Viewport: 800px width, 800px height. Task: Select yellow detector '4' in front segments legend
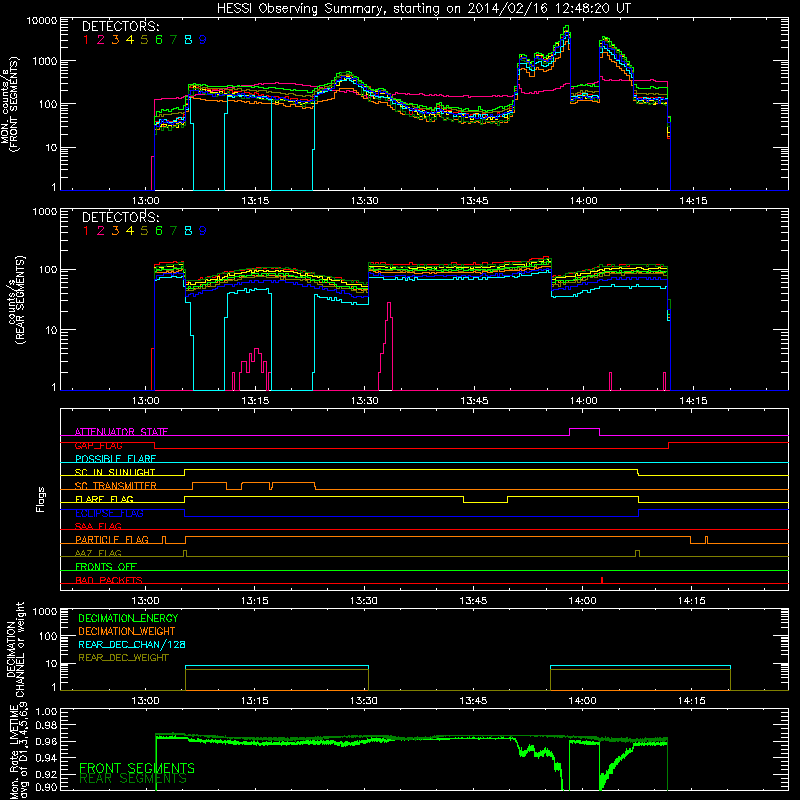[130, 40]
